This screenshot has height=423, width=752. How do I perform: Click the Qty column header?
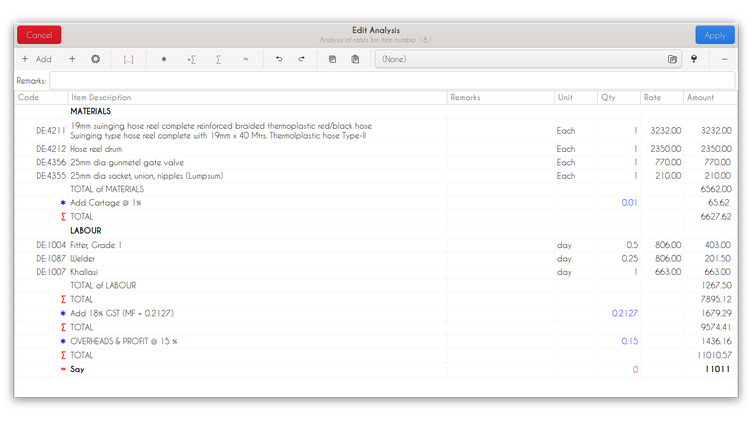click(x=608, y=98)
